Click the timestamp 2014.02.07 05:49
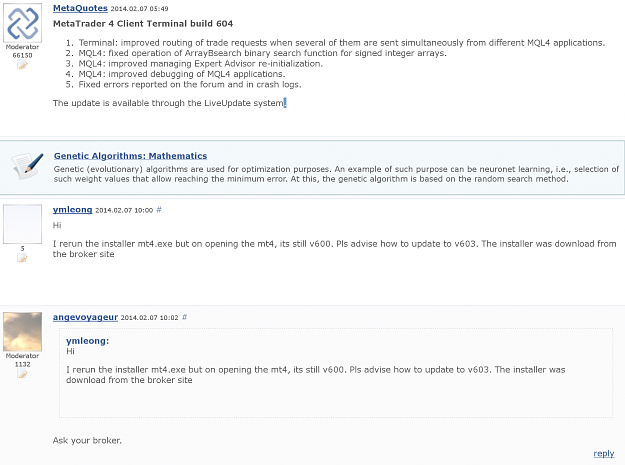This screenshot has width=625, height=465. click(x=139, y=8)
